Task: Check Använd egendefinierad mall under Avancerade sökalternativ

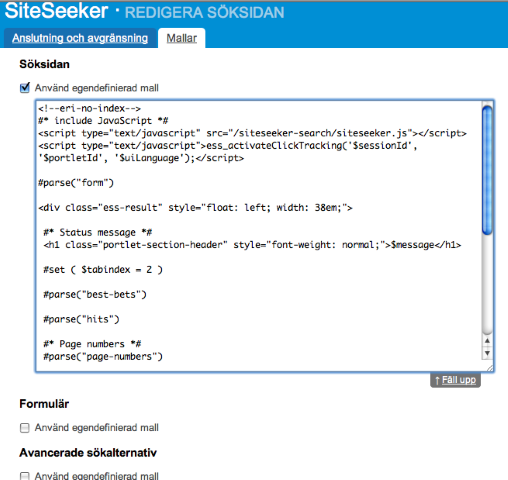Action: click(25, 476)
